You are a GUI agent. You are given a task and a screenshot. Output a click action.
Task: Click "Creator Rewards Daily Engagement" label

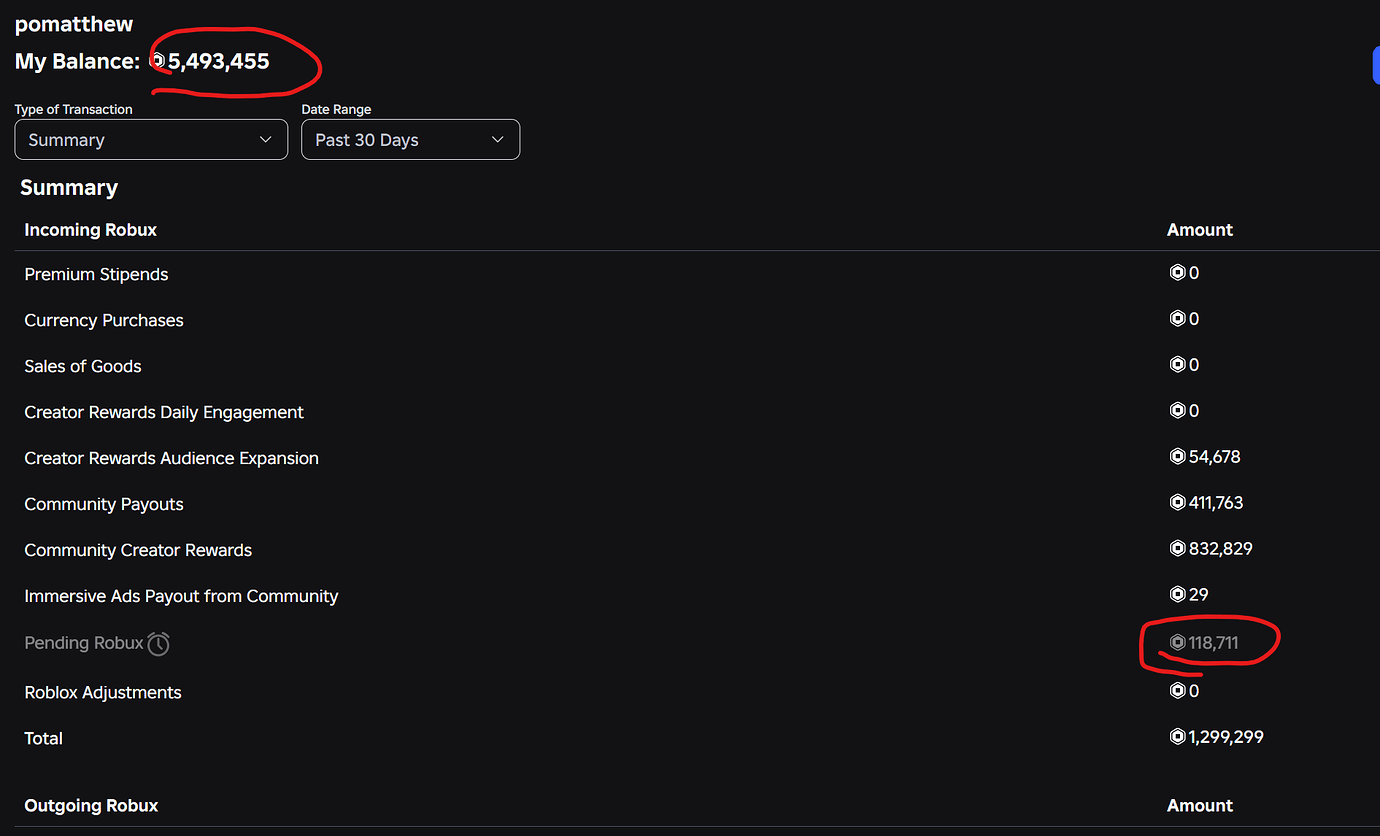click(x=164, y=412)
